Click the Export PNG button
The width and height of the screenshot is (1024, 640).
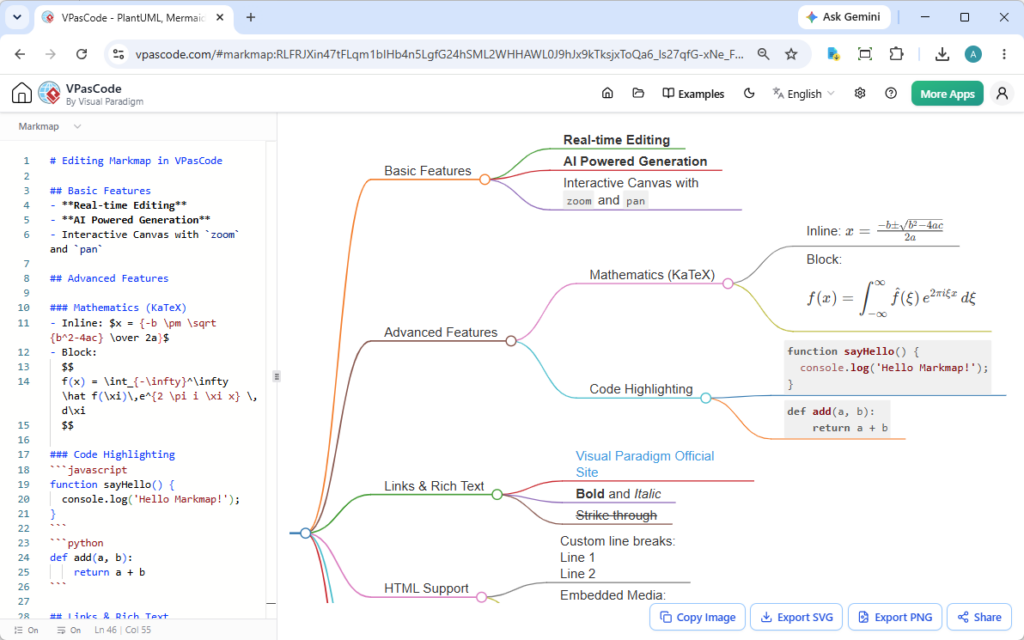pos(895,617)
